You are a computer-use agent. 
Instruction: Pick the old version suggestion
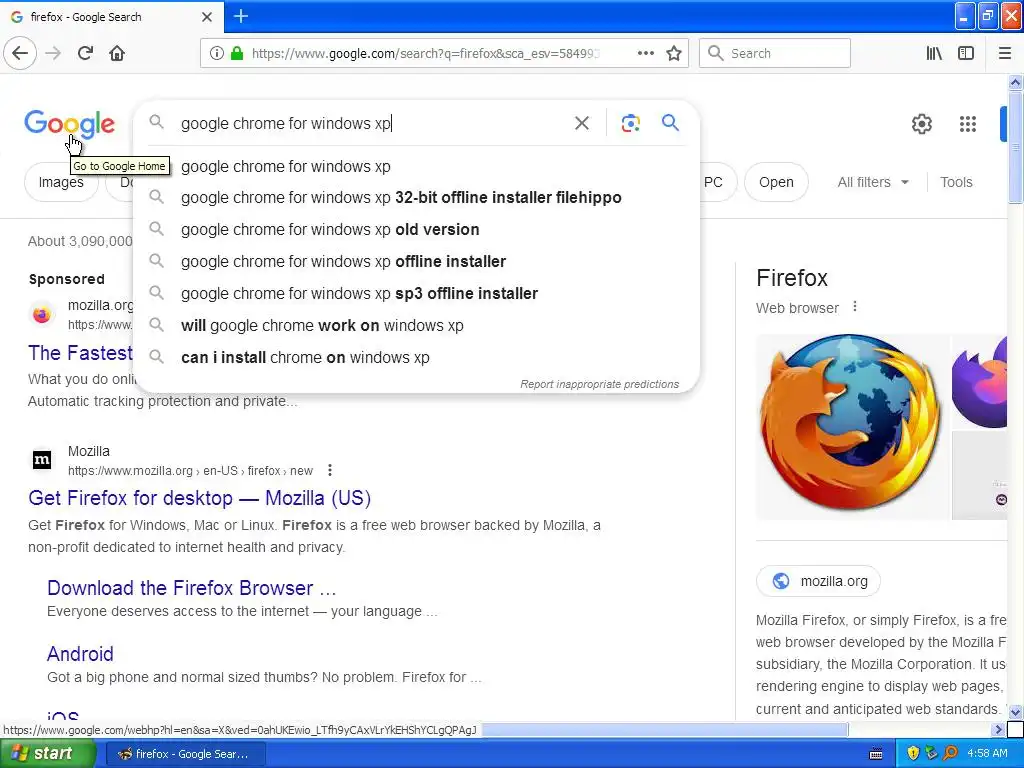[416, 229]
